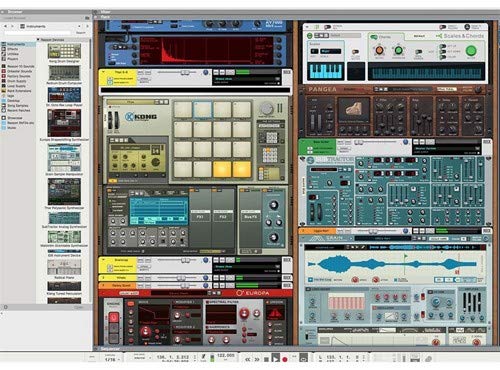This screenshot has height=370, width=500.
Task: Adjust the green mix channel fader
Action: [x=359, y=142]
